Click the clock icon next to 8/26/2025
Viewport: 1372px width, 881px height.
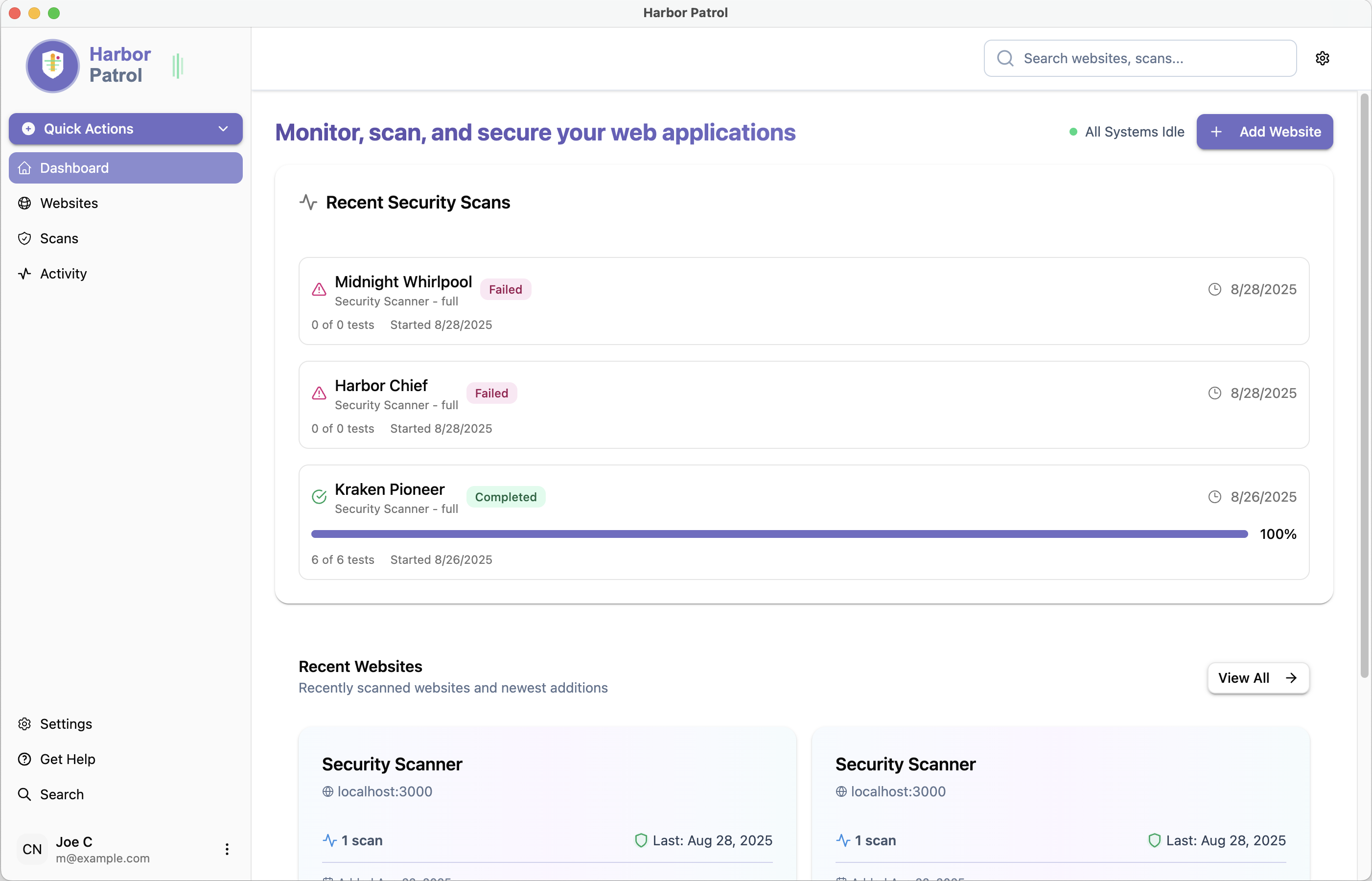(1214, 497)
